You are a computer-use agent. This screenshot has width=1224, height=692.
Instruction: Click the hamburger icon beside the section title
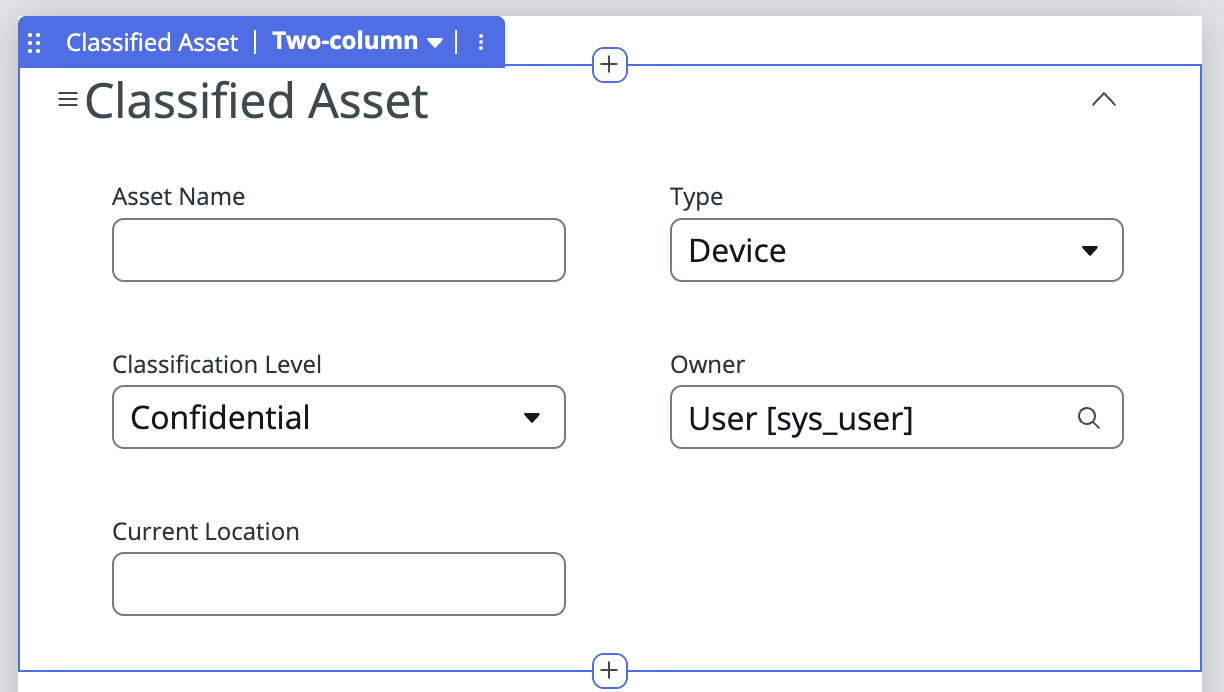(x=67, y=98)
